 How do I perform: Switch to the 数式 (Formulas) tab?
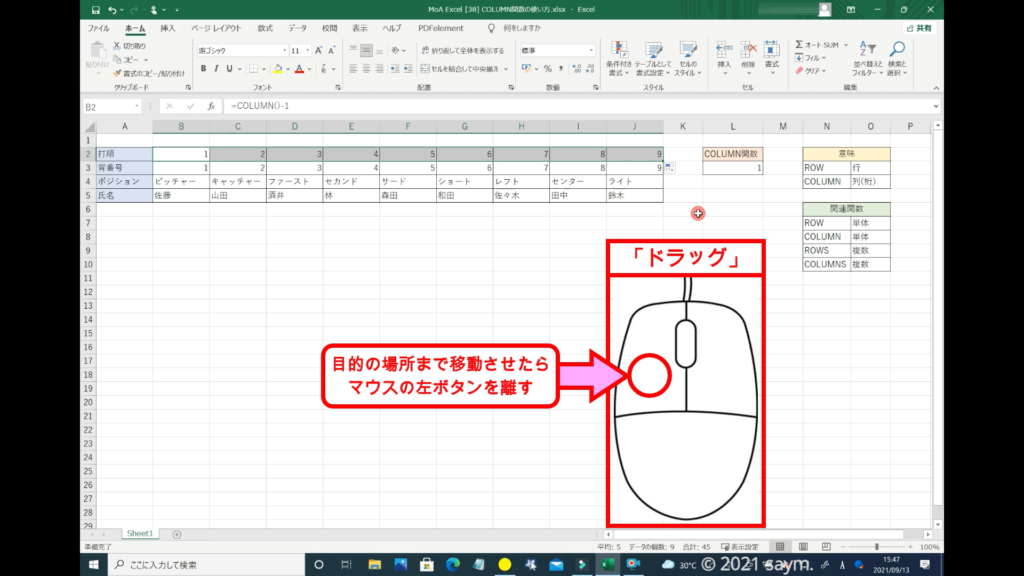pos(265,29)
